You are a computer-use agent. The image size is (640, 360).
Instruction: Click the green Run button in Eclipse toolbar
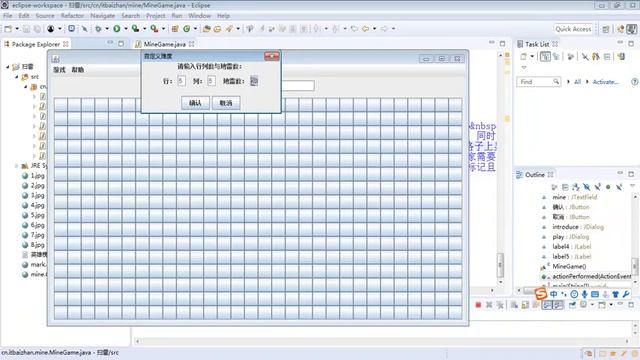(117, 29)
